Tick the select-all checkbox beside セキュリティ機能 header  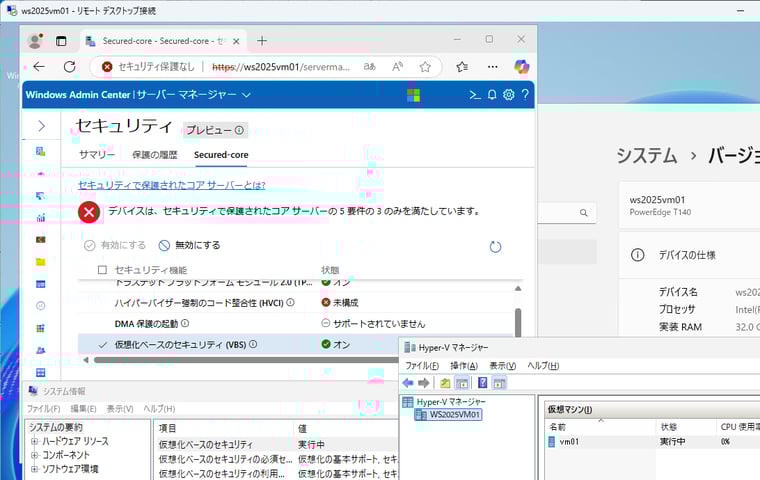pos(102,270)
